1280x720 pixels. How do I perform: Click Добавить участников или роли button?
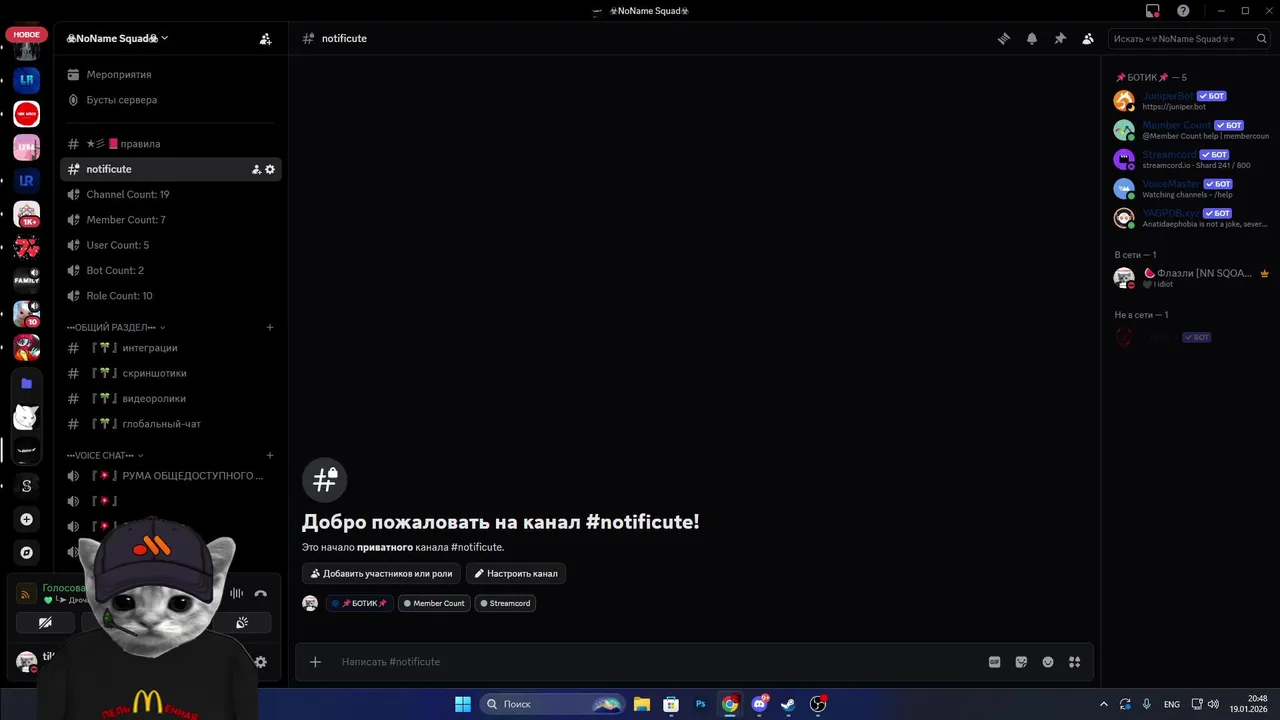(x=382, y=574)
